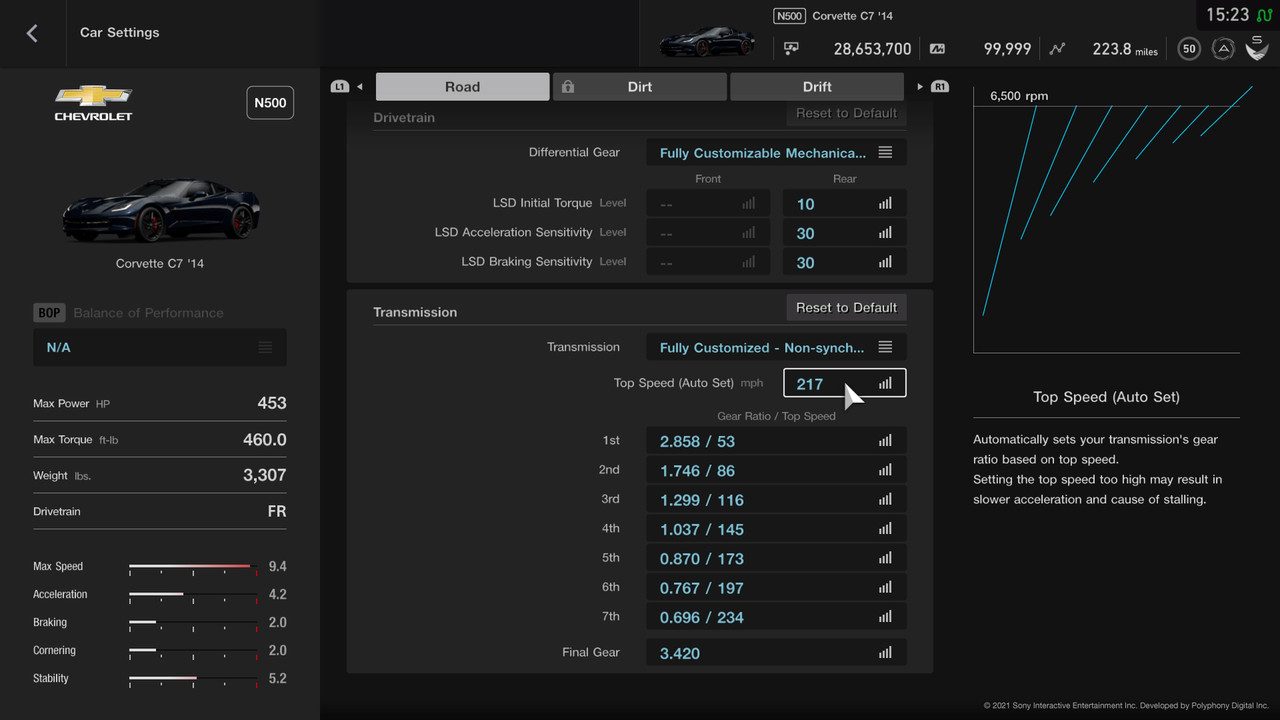This screenshot has width=1280, height=720.
Task: Click the S sportsmanship rating icon
Action: click(x=1257, y=47)
